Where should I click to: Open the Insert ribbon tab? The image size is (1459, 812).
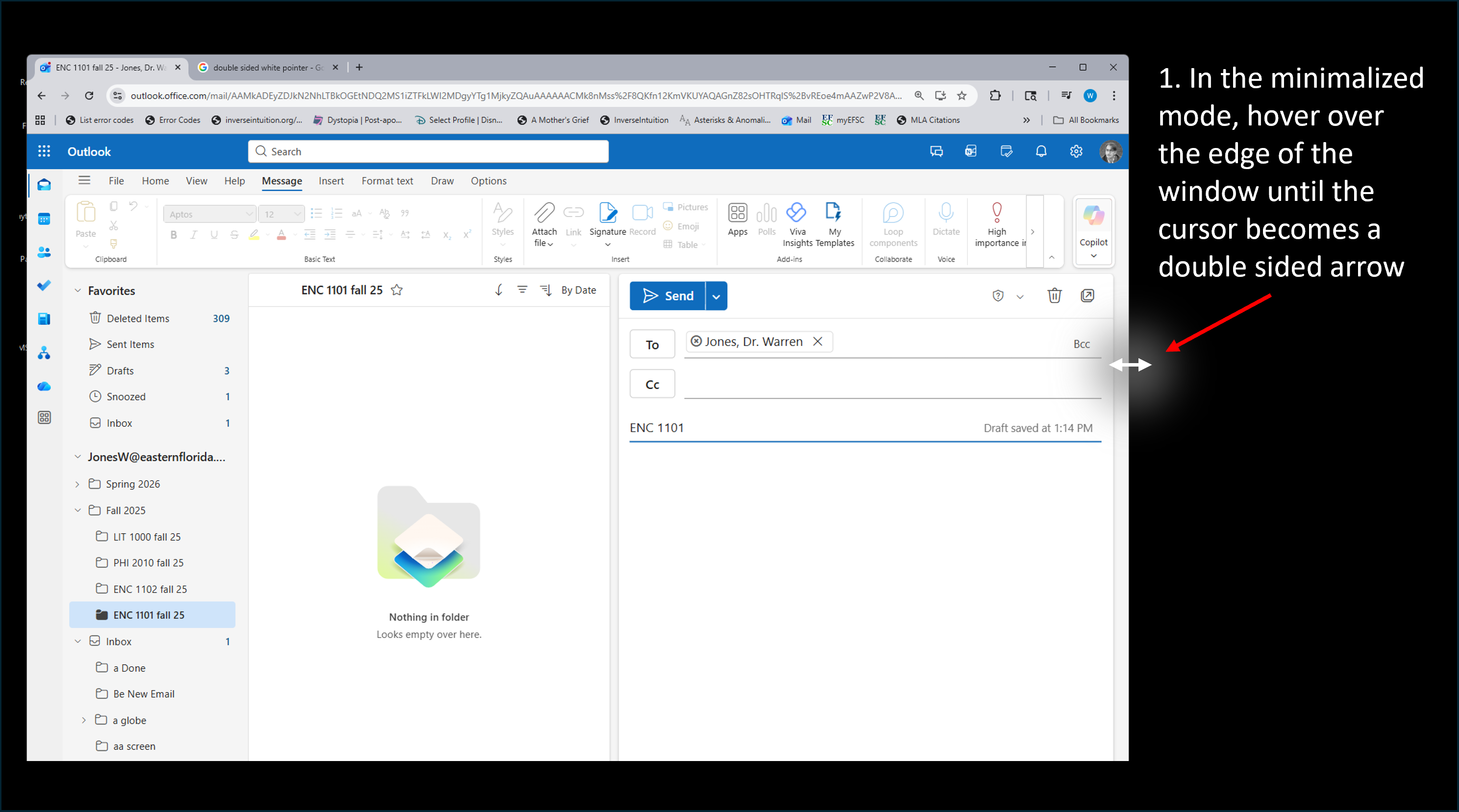(x=331, y=181)
